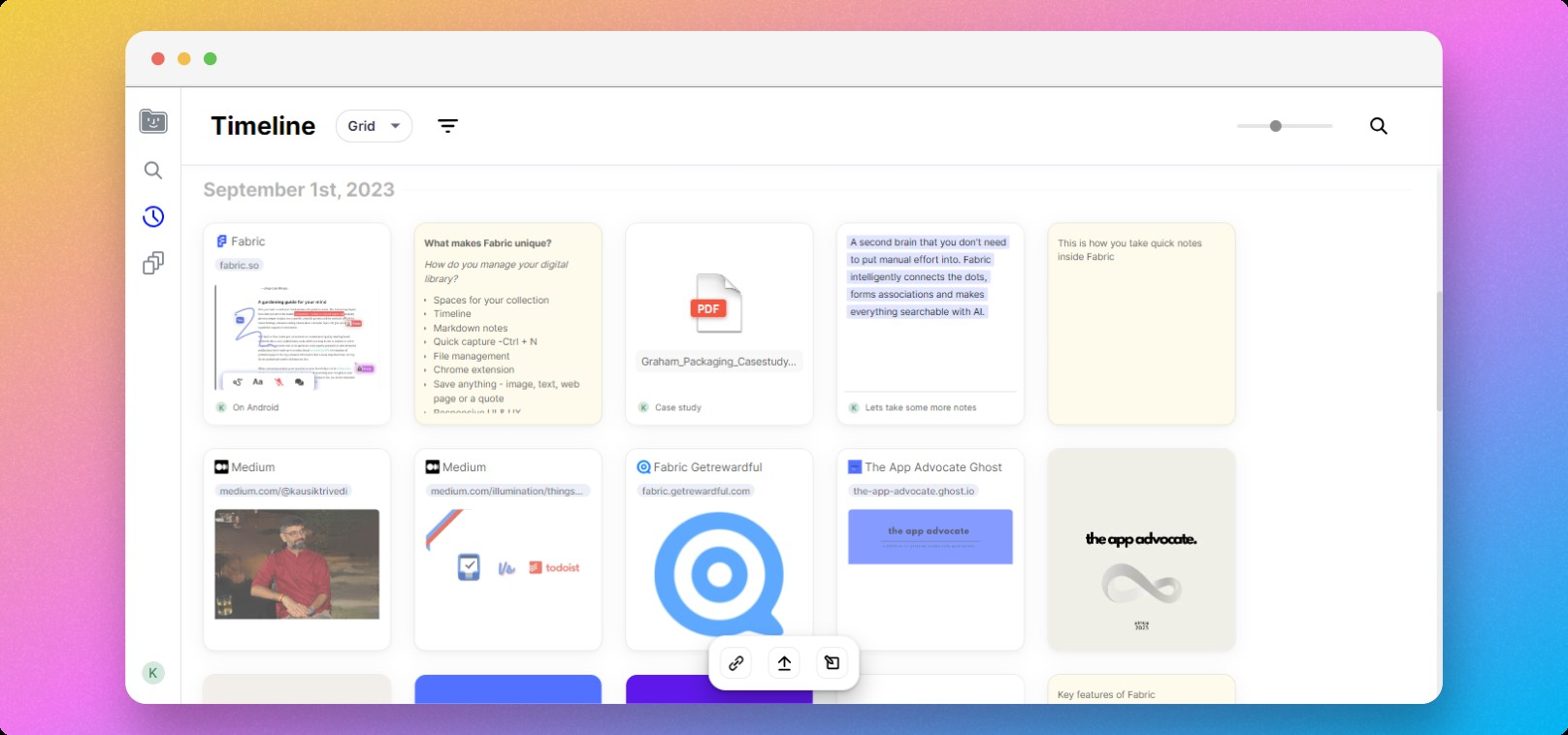Click 'Lets take some more notes' comment
Image resolution: width=1568 pixels, height=735 pixels.
(x=921, y=407)
